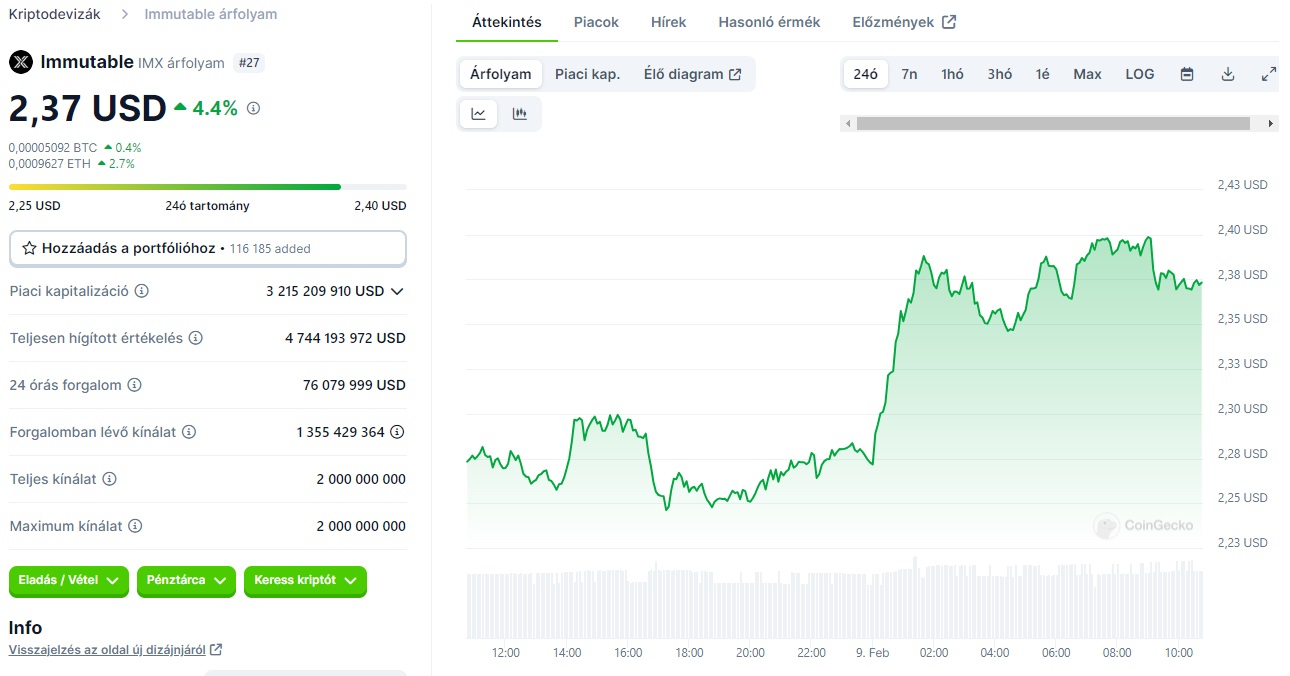Toggle LOG scale on chart
The width and height of the screenshot is (1290, 676).
tap(1140, 74)
